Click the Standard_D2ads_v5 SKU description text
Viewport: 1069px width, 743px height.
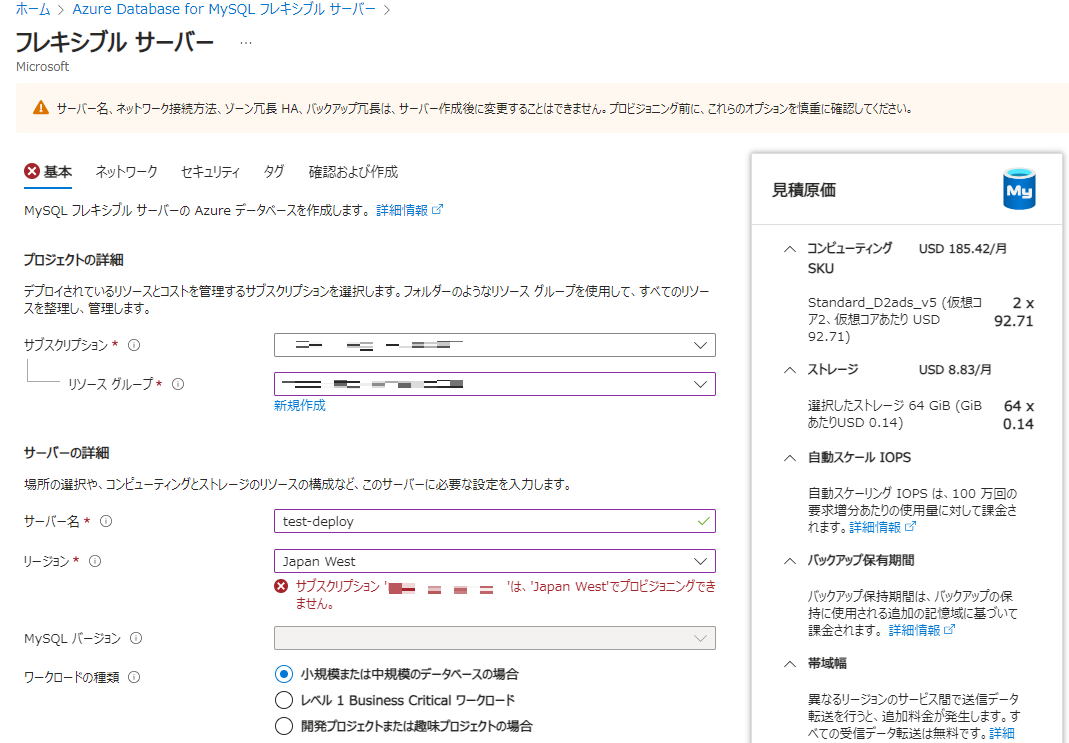(x=894, y=320)
